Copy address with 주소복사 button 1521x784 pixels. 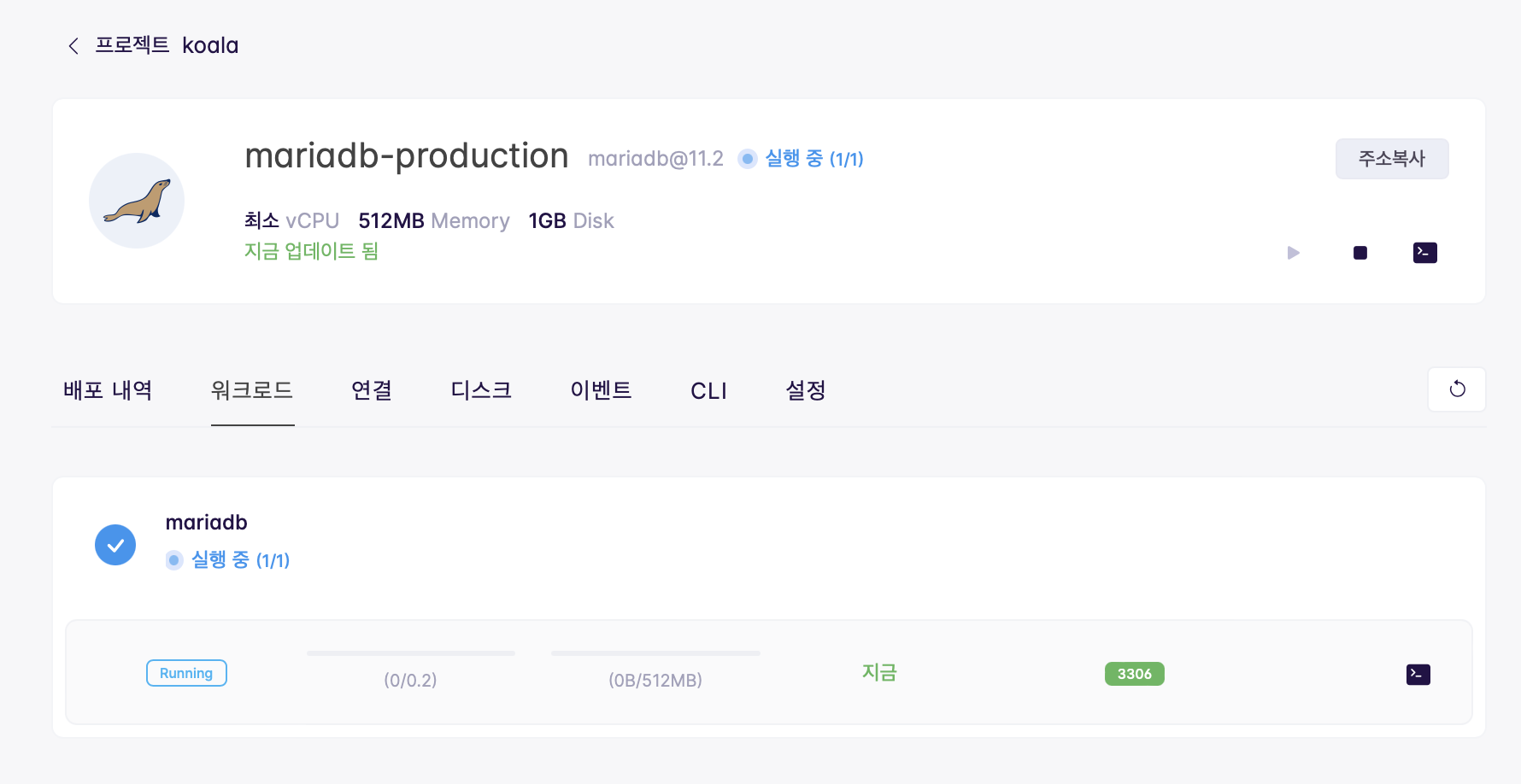coord(1392,159)
